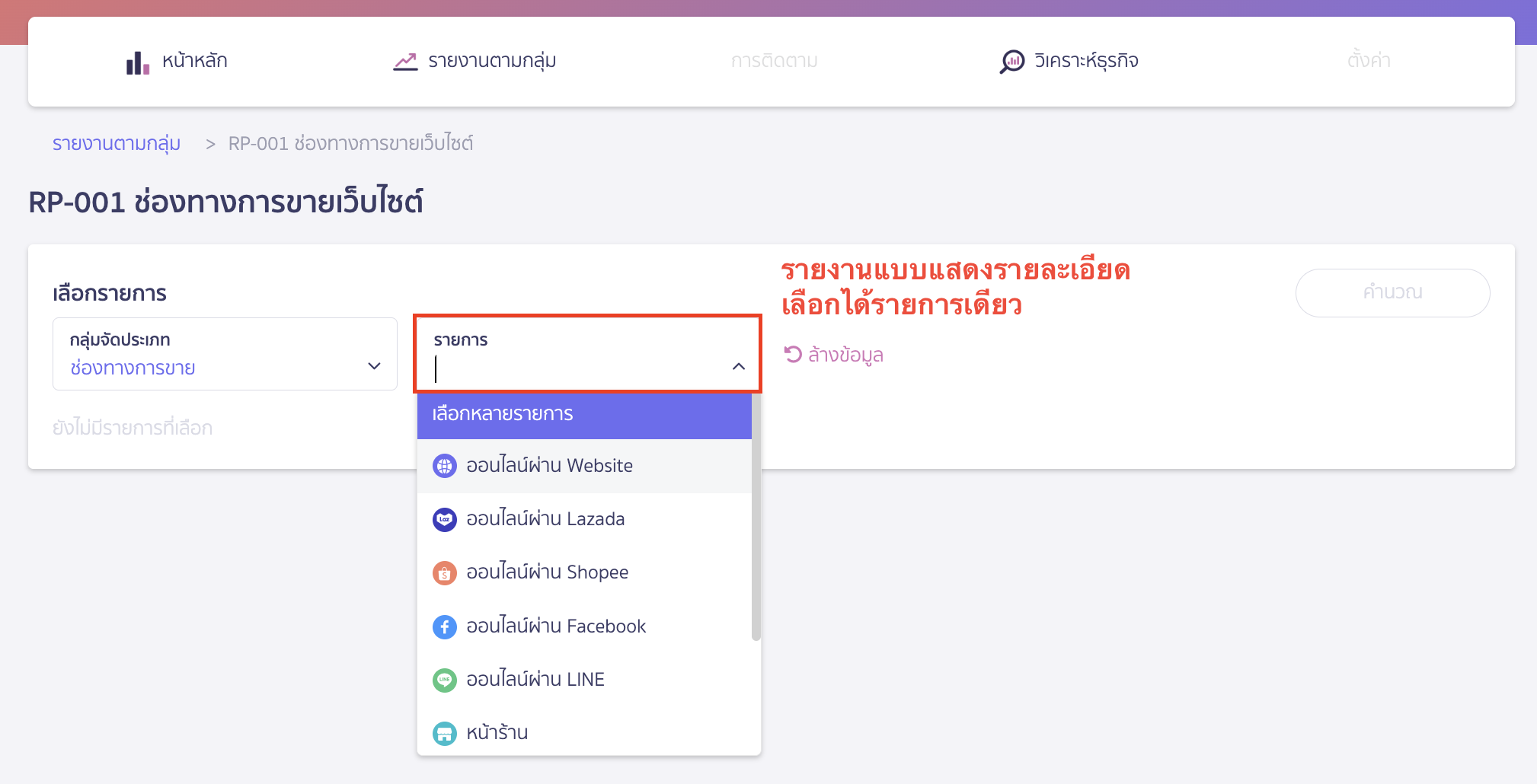Screen dimensions: 1537x784
Task: Click the magnifier chart icon for วิเคราะห์ธุรกิจ
Action: [1011, 61]
